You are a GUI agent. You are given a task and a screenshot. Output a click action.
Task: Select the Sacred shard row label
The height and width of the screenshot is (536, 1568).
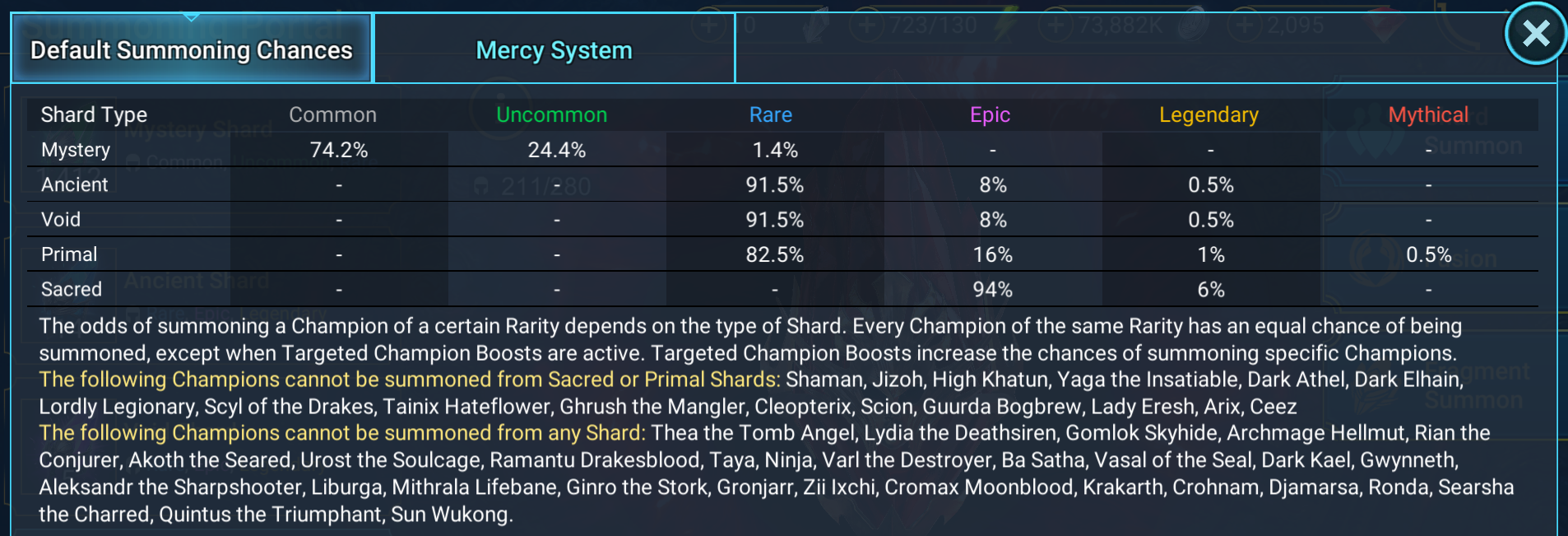[72, 289]
